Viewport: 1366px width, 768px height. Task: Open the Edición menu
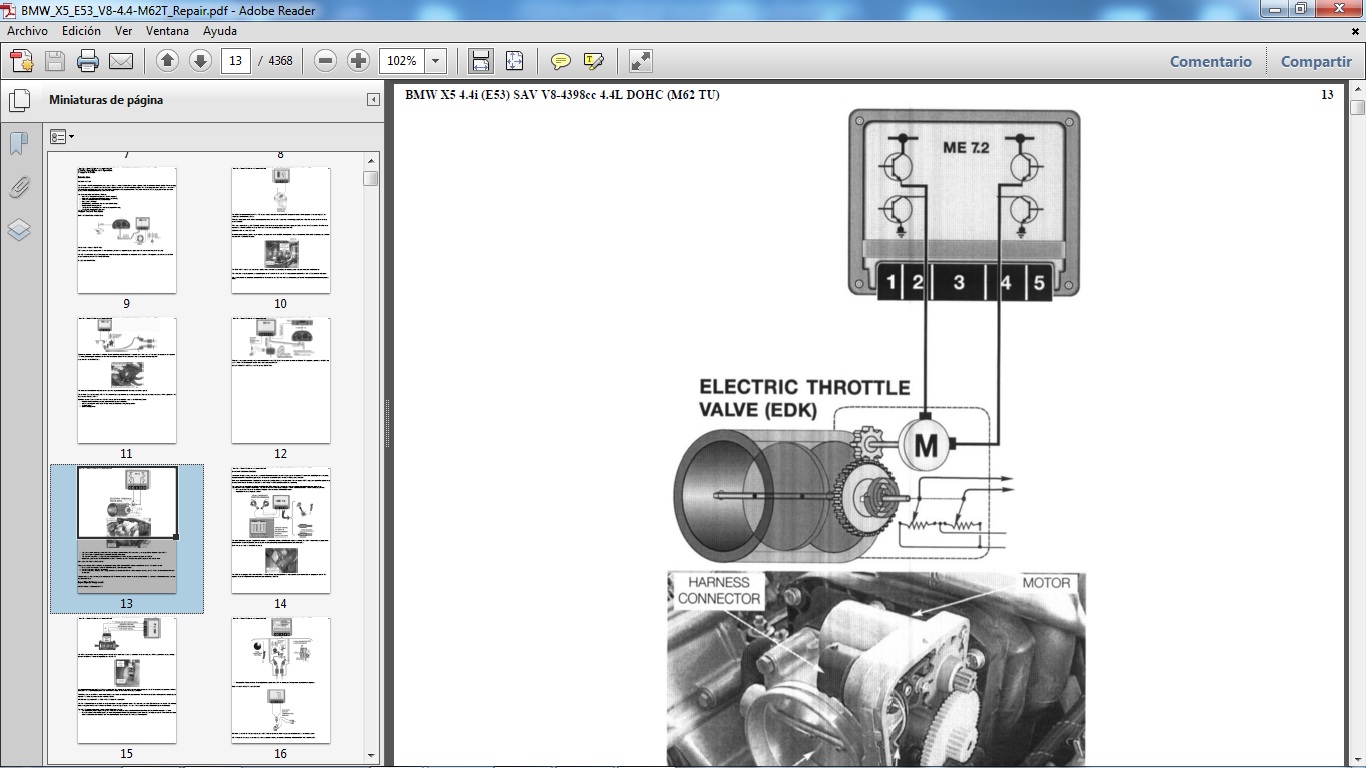(x=81, y=31)
